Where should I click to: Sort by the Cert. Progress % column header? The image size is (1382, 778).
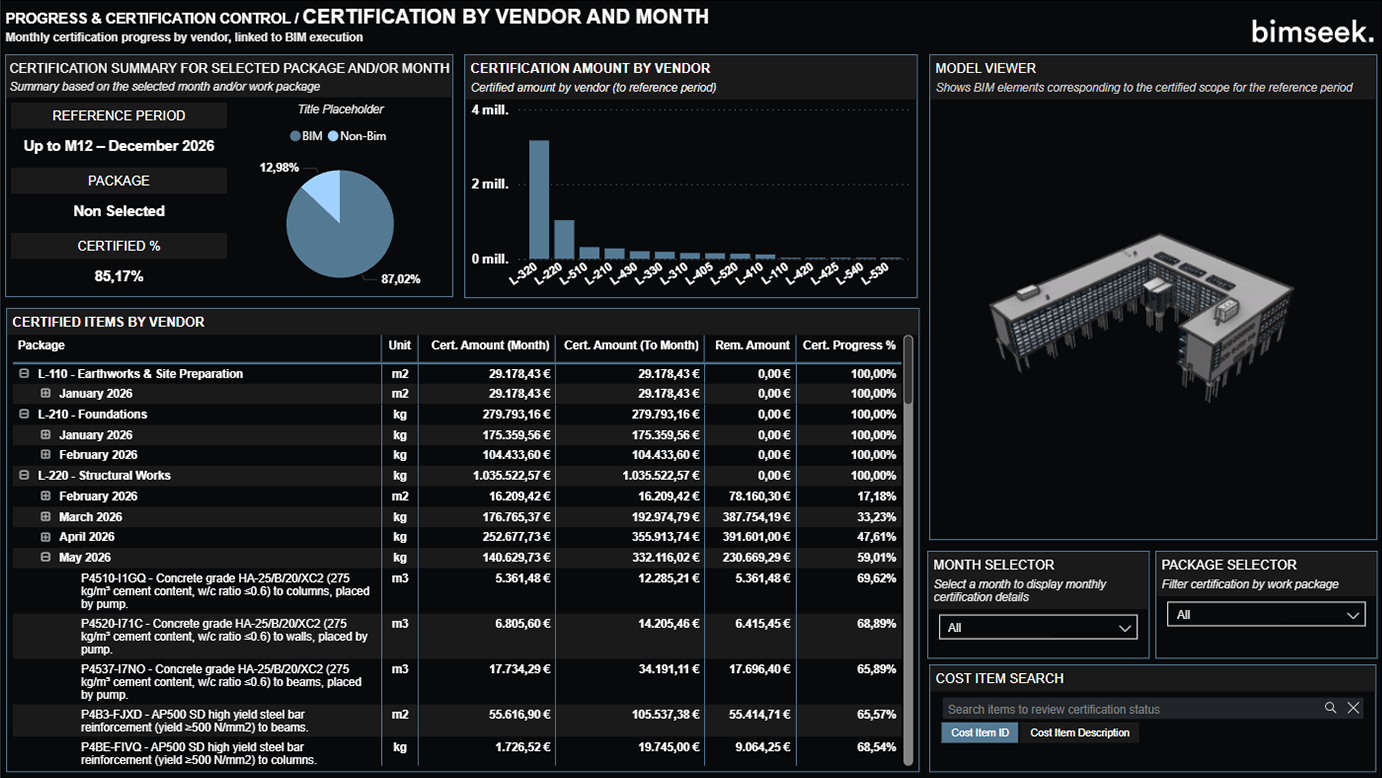click(849, 345)
